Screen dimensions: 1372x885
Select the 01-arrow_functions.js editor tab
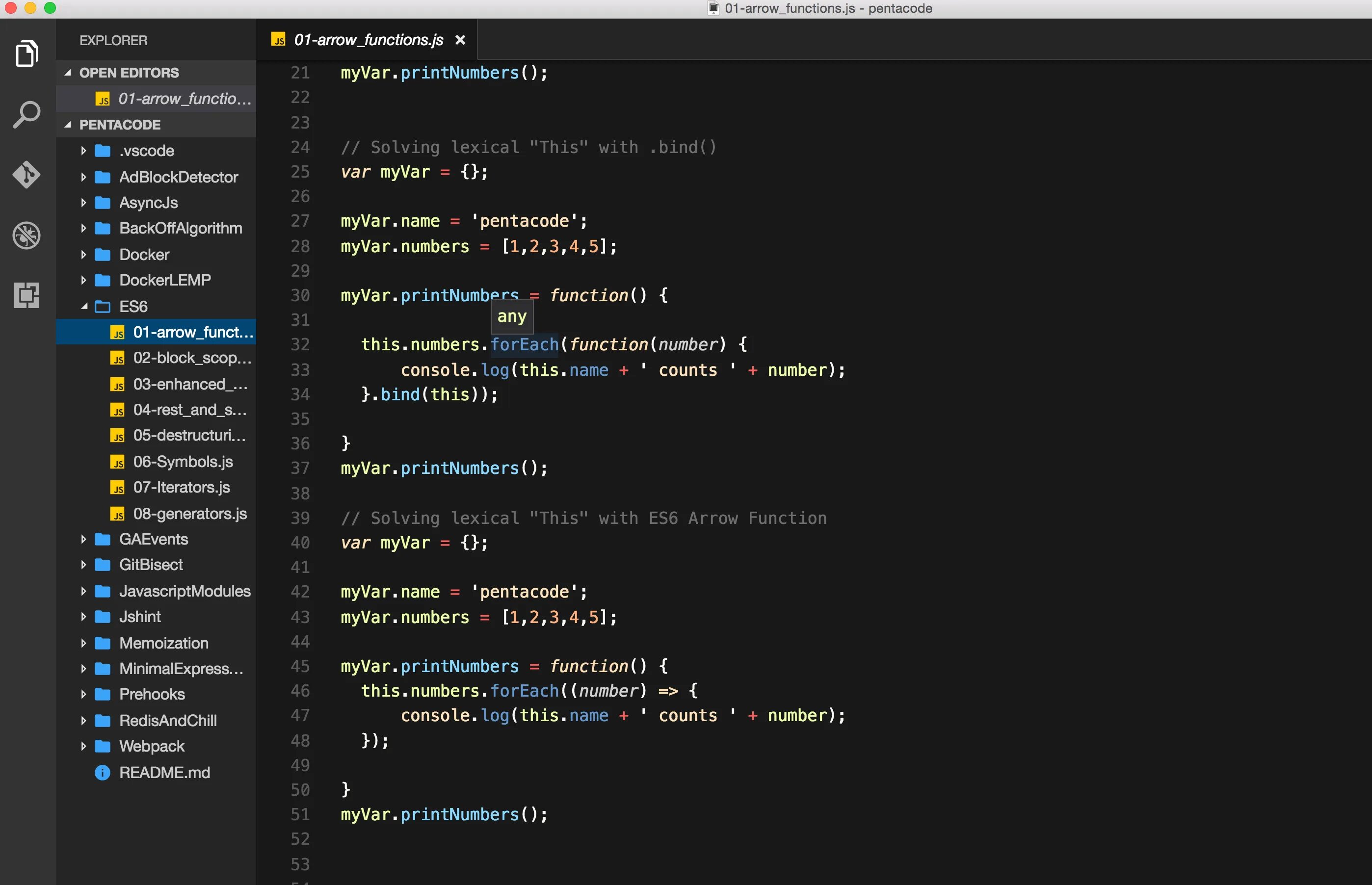coord(368,40)
